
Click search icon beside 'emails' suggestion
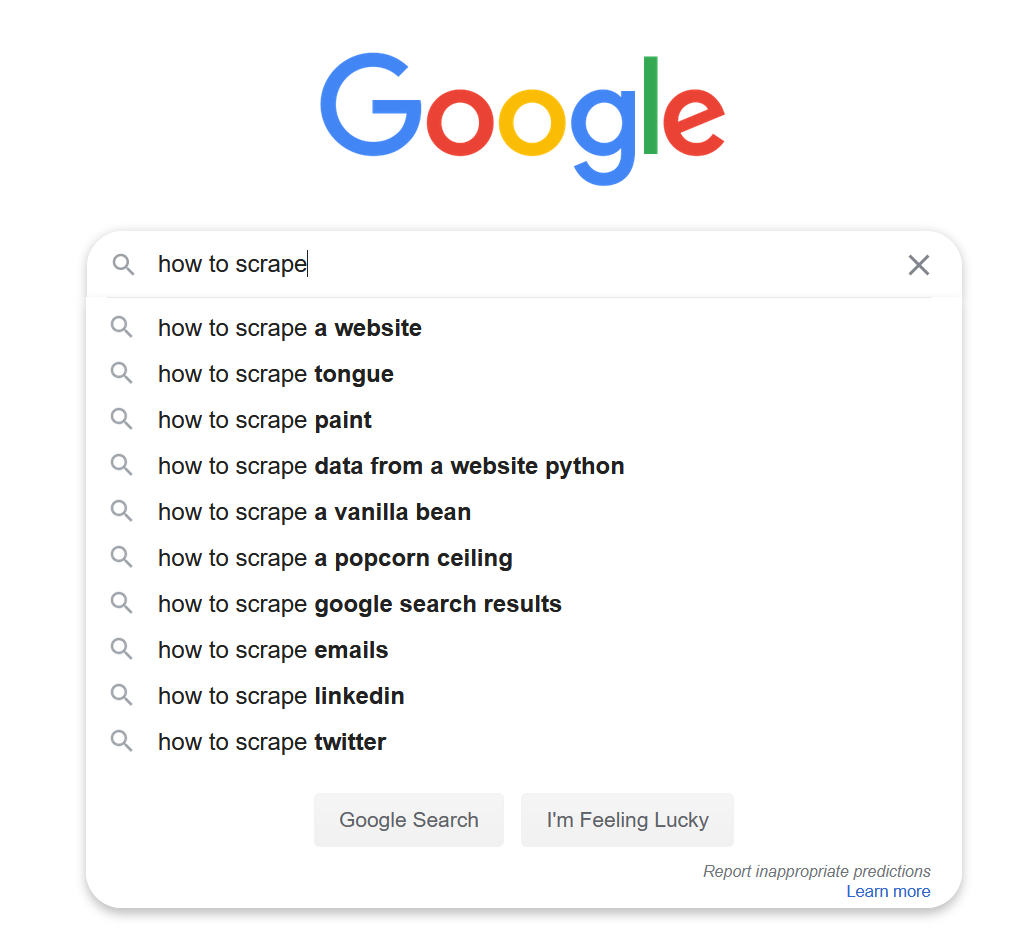coord(122,650)
